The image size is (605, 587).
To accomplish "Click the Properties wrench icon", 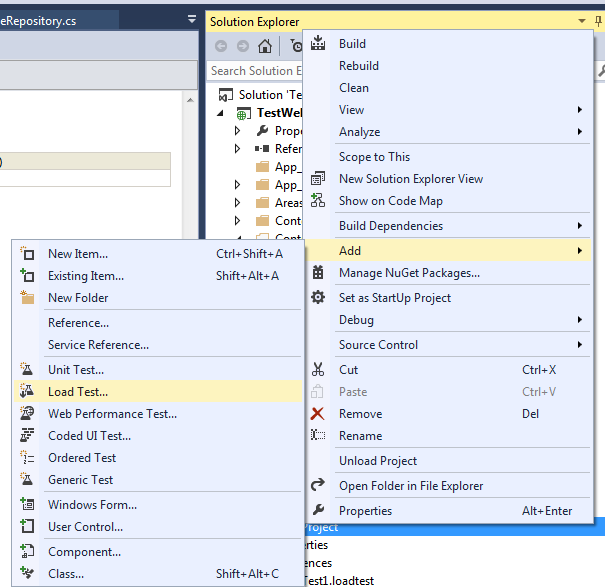I will click(318, 511).
